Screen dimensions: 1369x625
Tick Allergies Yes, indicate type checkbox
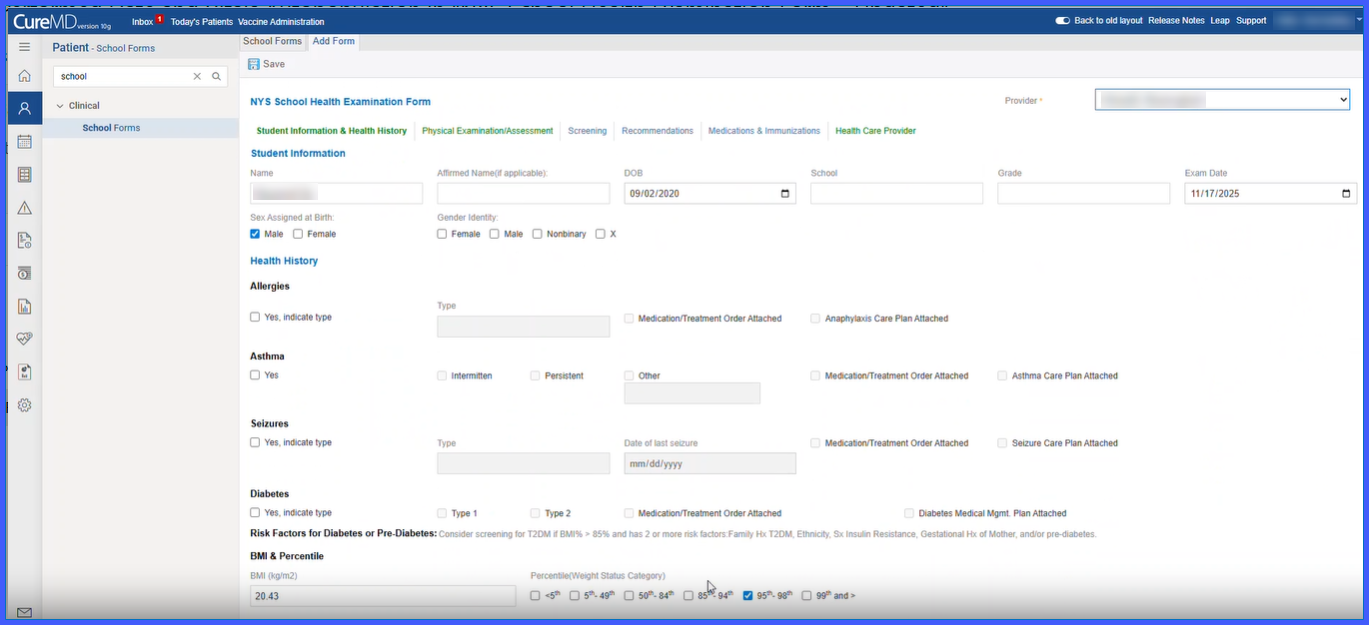coord(255,317)
